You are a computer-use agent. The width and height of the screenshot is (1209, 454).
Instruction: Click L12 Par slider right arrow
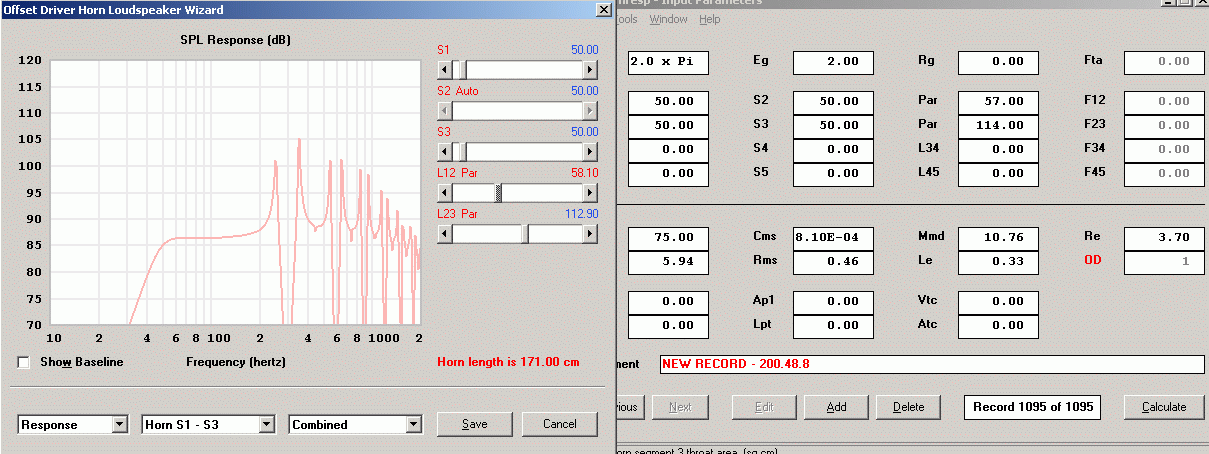click(590, 193)
